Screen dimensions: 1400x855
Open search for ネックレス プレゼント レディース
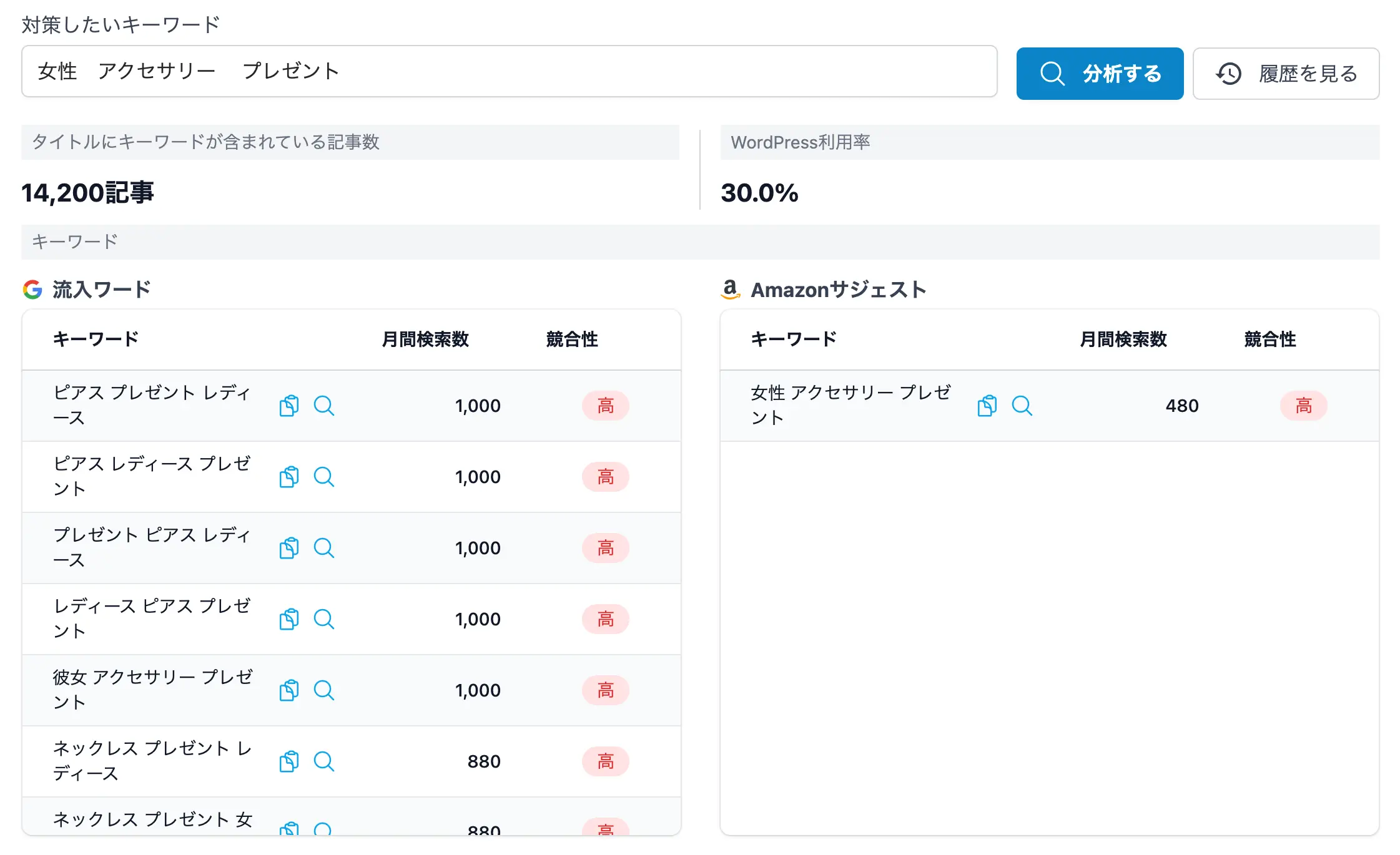[x=323, y=761]
